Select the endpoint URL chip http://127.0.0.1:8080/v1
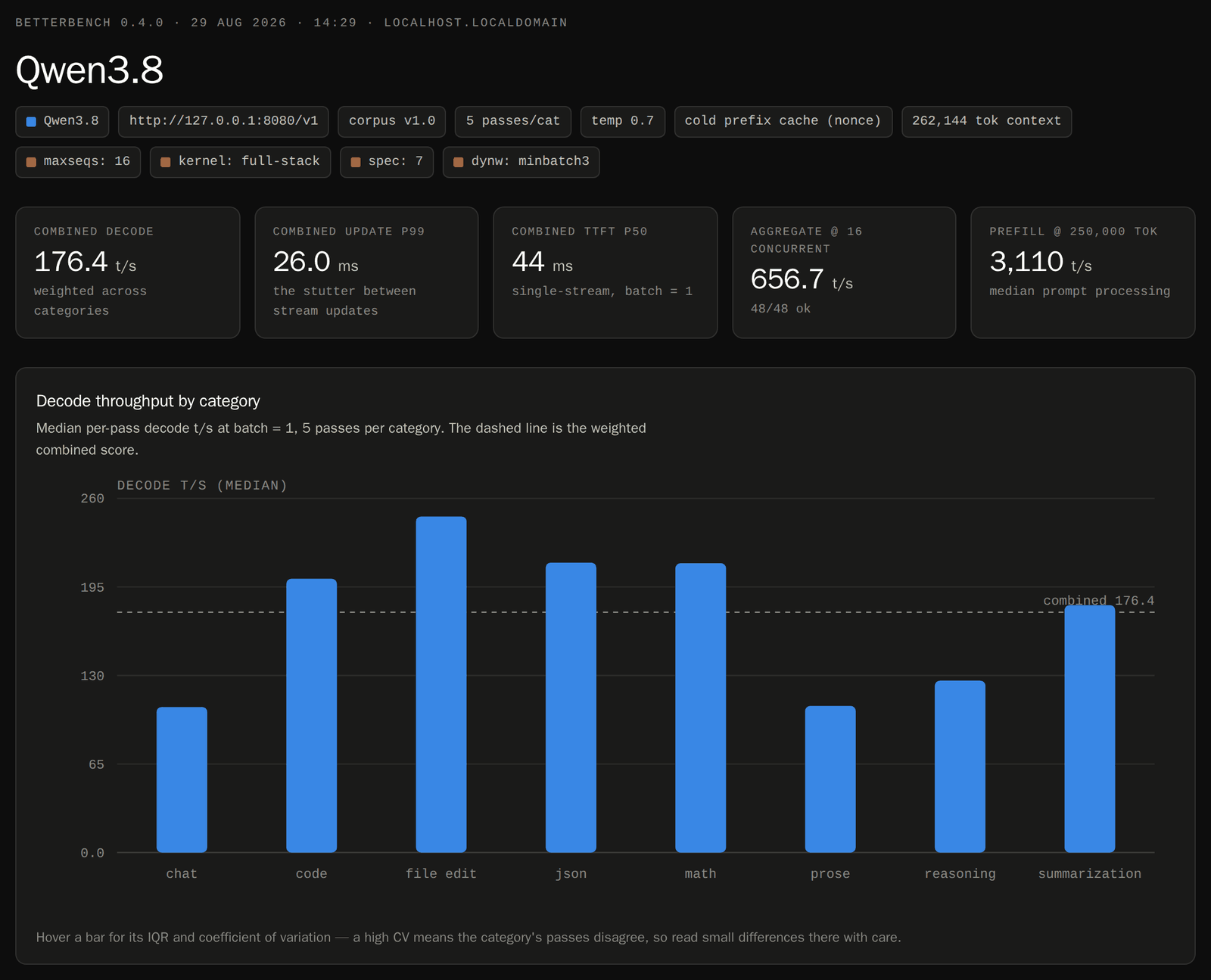The image size is (1211, 980). point(223,121)
